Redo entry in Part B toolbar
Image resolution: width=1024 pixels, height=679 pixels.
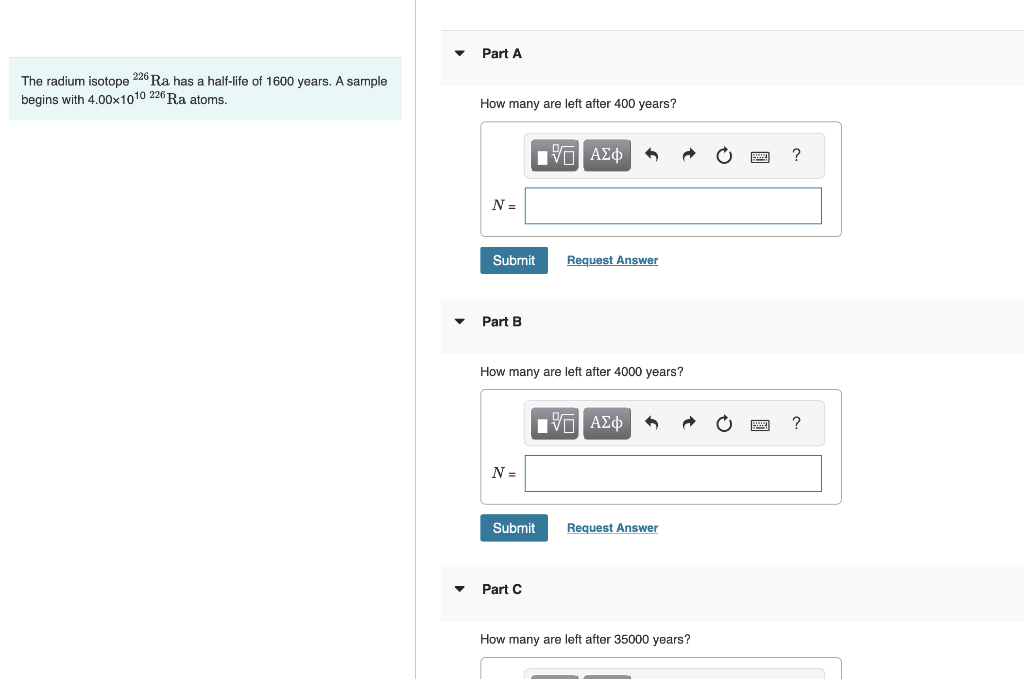click(688, 423)
